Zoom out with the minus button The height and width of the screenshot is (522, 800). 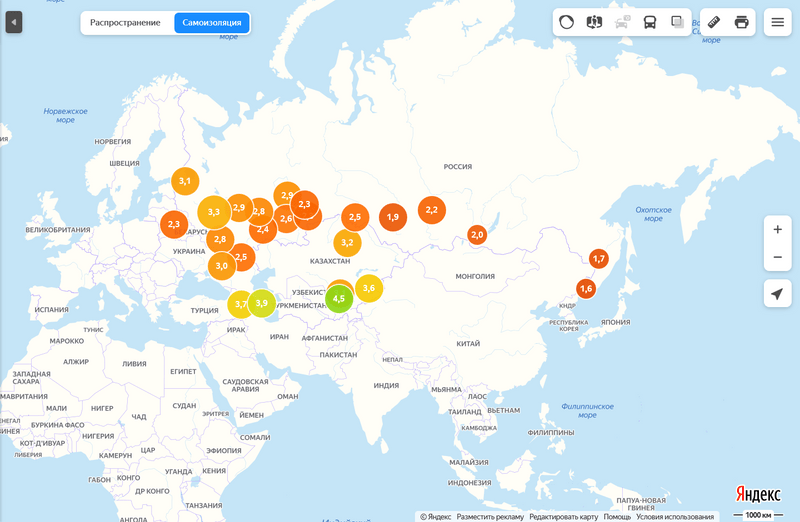click(x=778, y=257)
